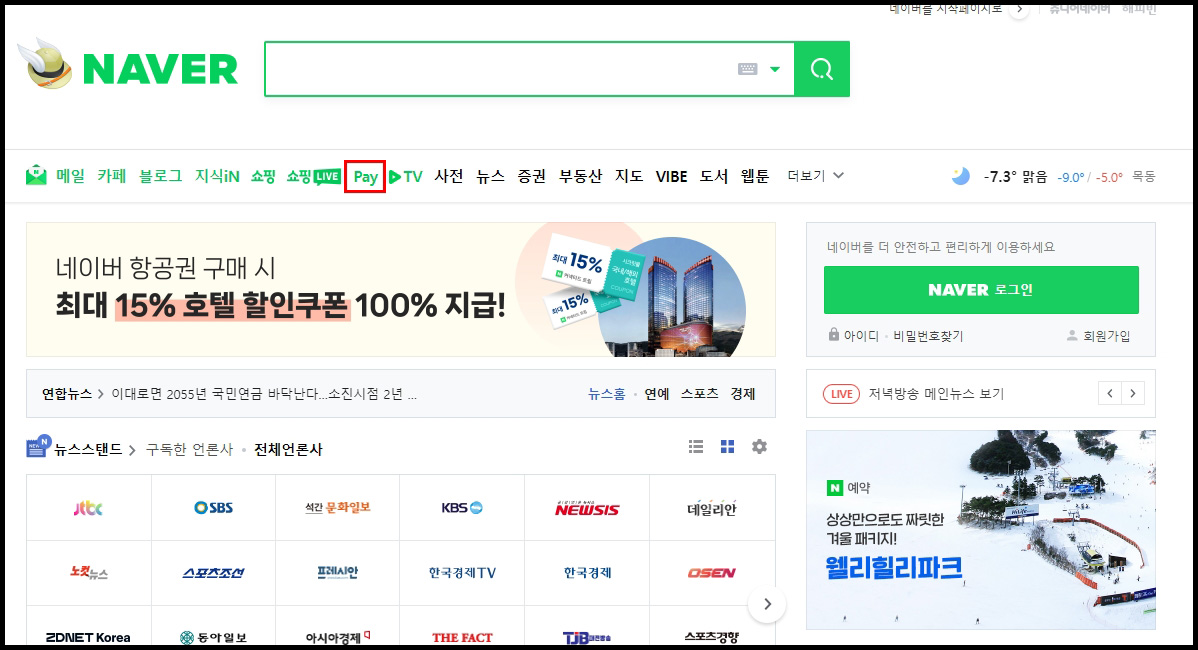Show next live news item arrow
1198x650 pixels.
1133,393
